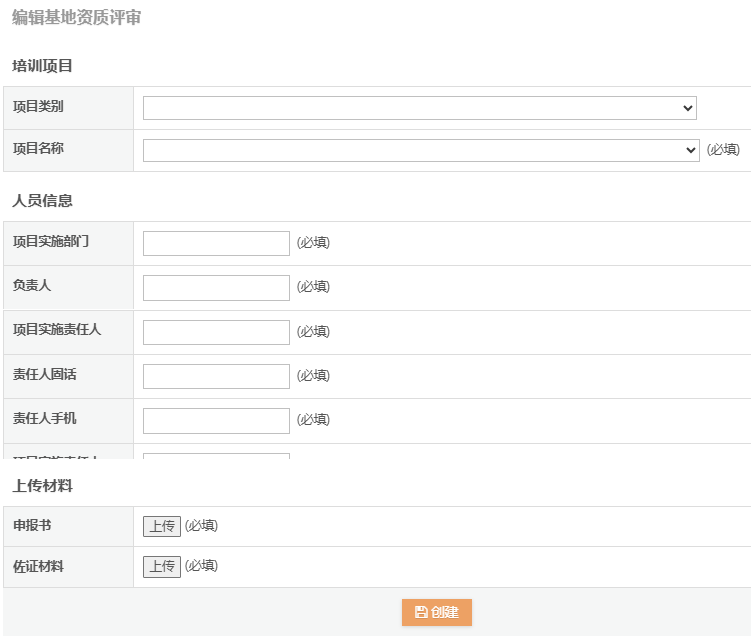Screen dimensions: 751x636
Task: Click the (必填) hint beside 项目名称
Action: [x=723, y=150]
